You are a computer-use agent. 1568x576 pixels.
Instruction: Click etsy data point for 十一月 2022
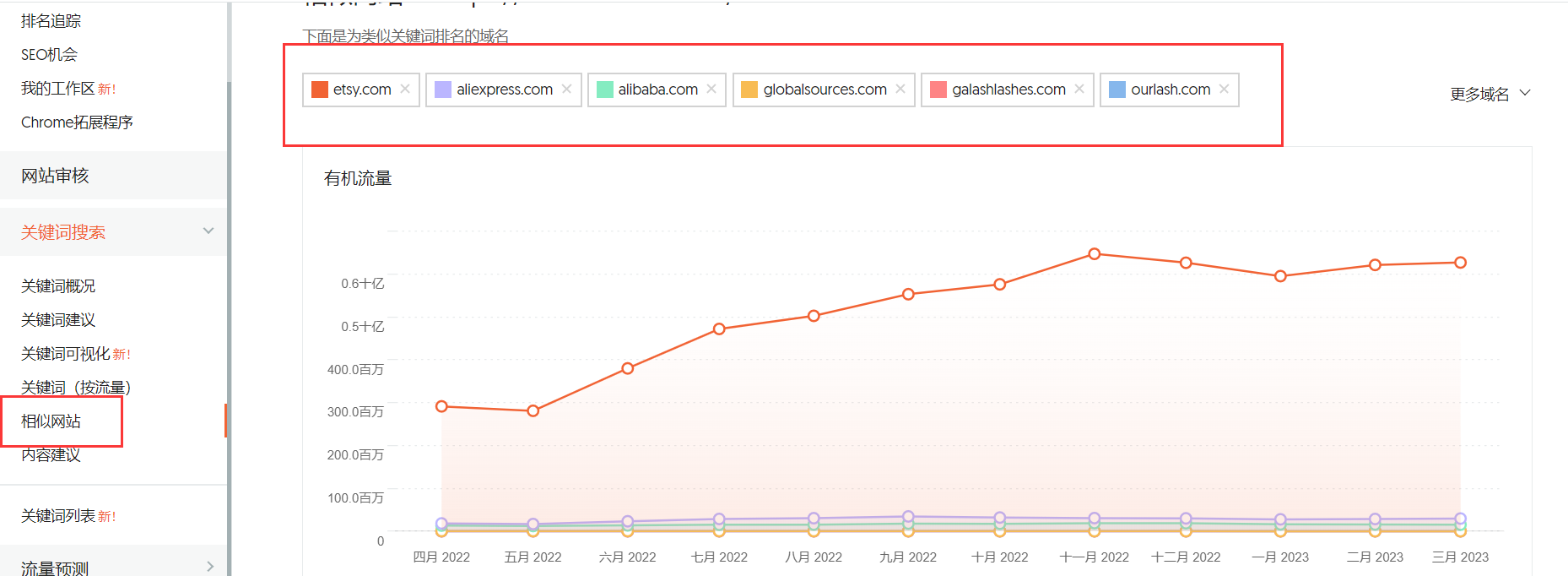click(1094, 253)
